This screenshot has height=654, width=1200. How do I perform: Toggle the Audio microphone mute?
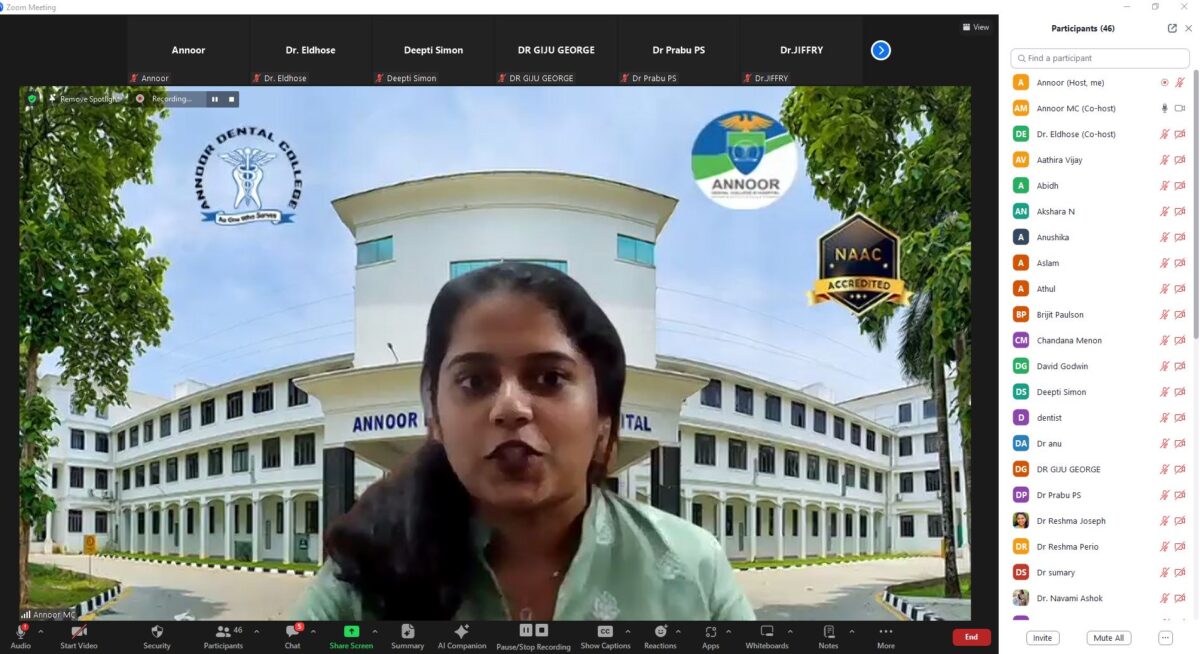pos(20,632)
